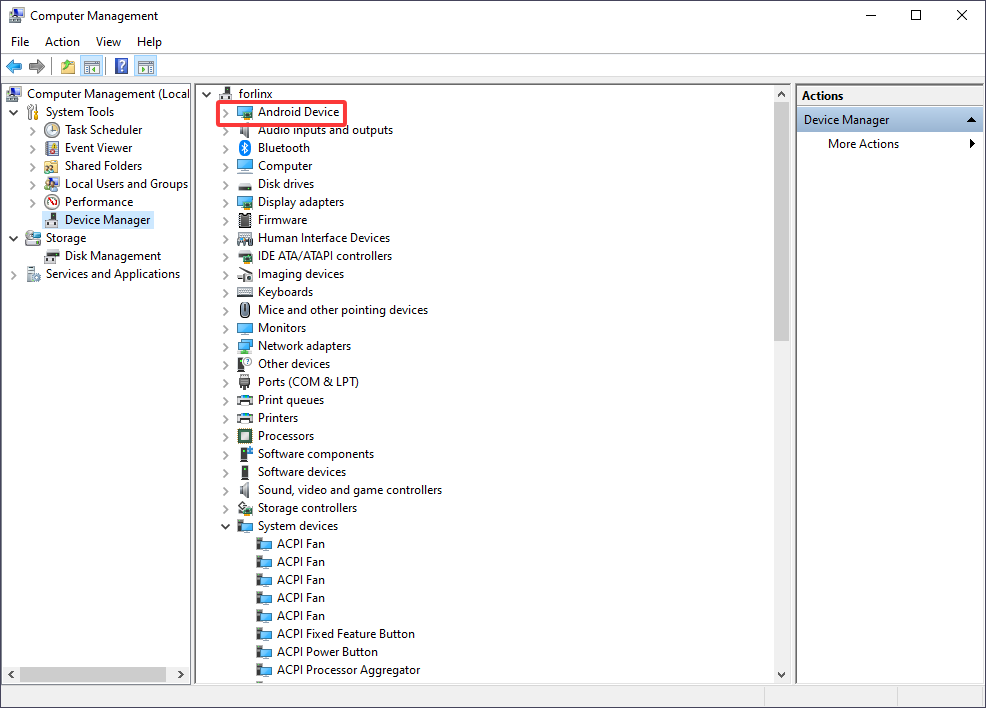Open the View menu
Image resolution: width=986 pixels, height=708 pixels.
(x=108, y=41)
